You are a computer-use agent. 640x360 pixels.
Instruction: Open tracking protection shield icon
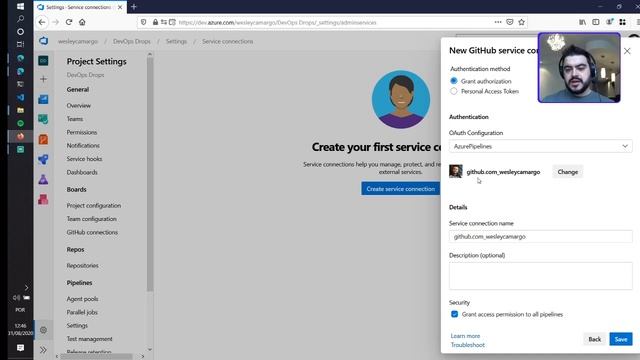(144, 22)
